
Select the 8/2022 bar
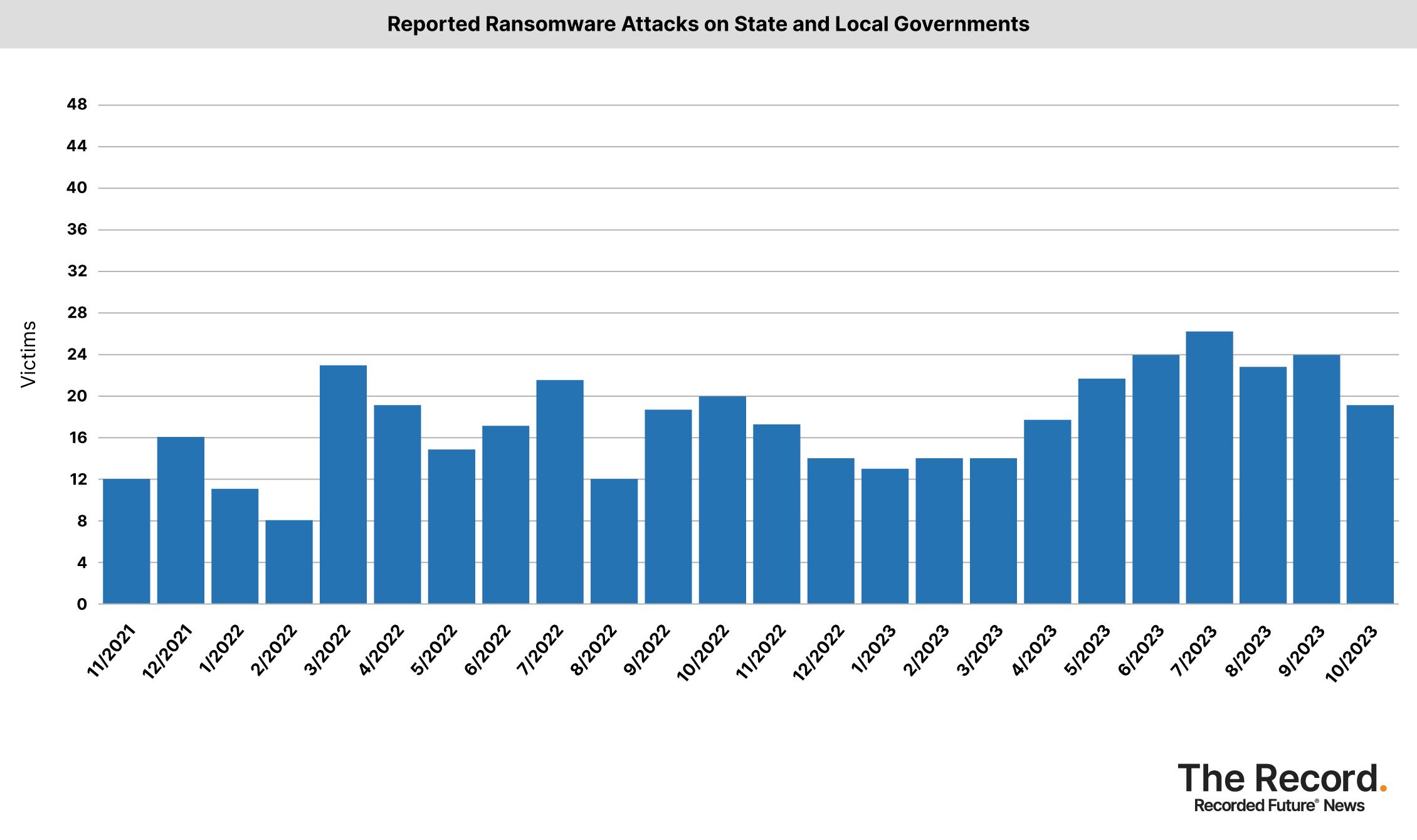pyautogui.click(x=614, y=542)
